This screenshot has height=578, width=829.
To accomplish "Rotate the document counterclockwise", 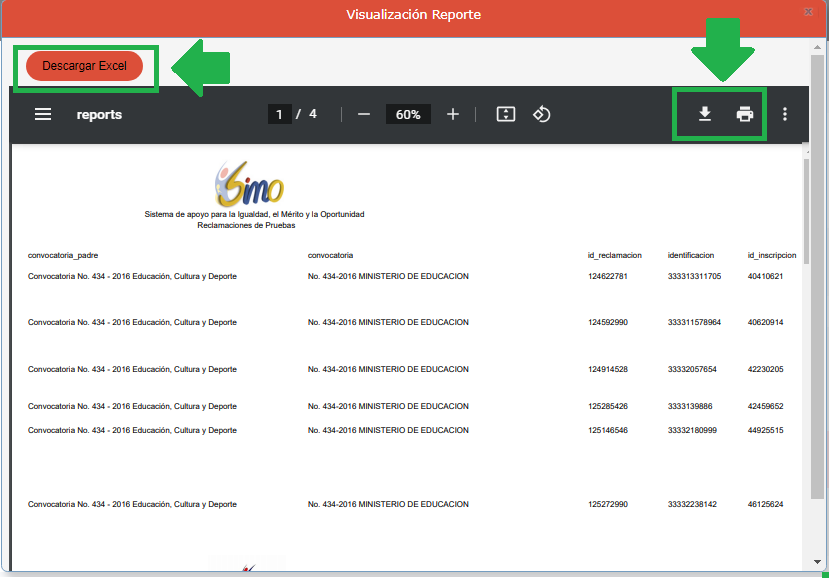I will tap(541, 114).
